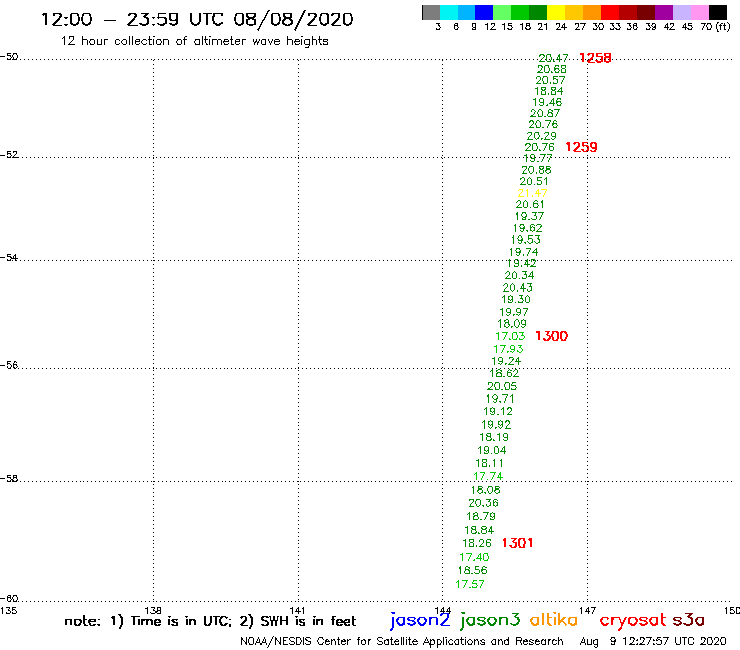
Task: Select the pure blue swatch in the legend
Action: point(484,12)
